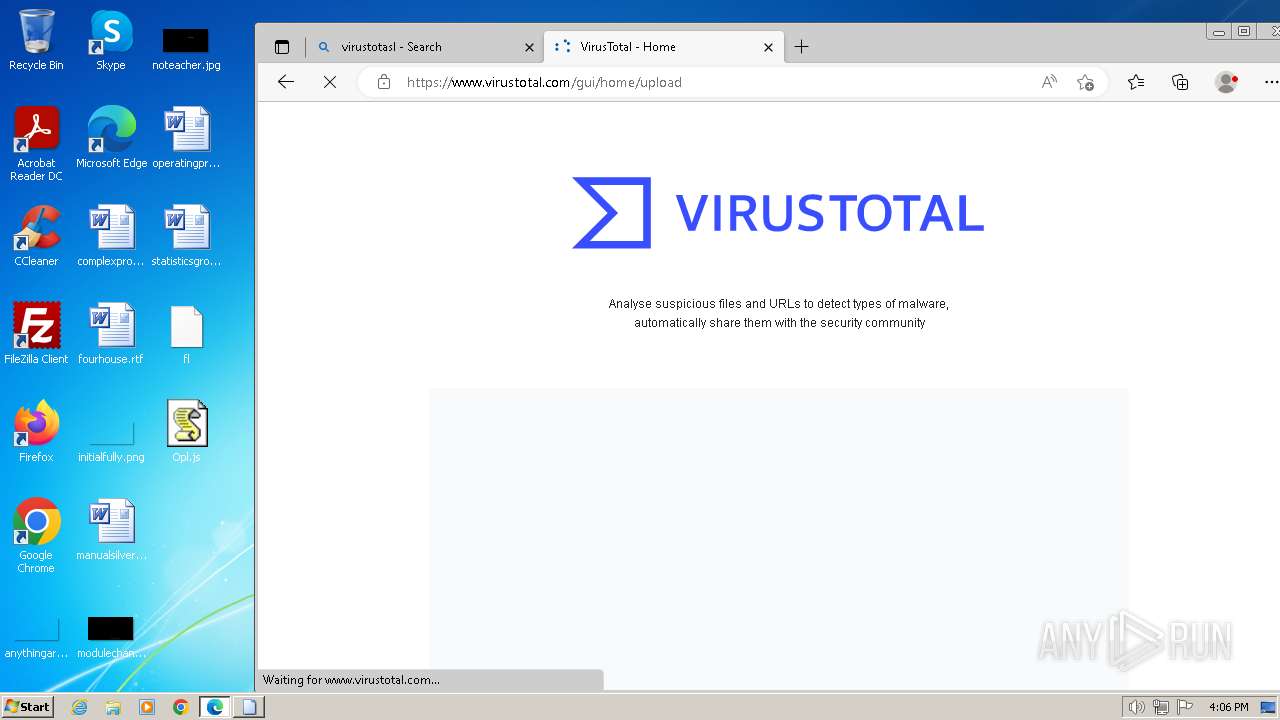Open the media player taskbar icon

click(147, 707)
